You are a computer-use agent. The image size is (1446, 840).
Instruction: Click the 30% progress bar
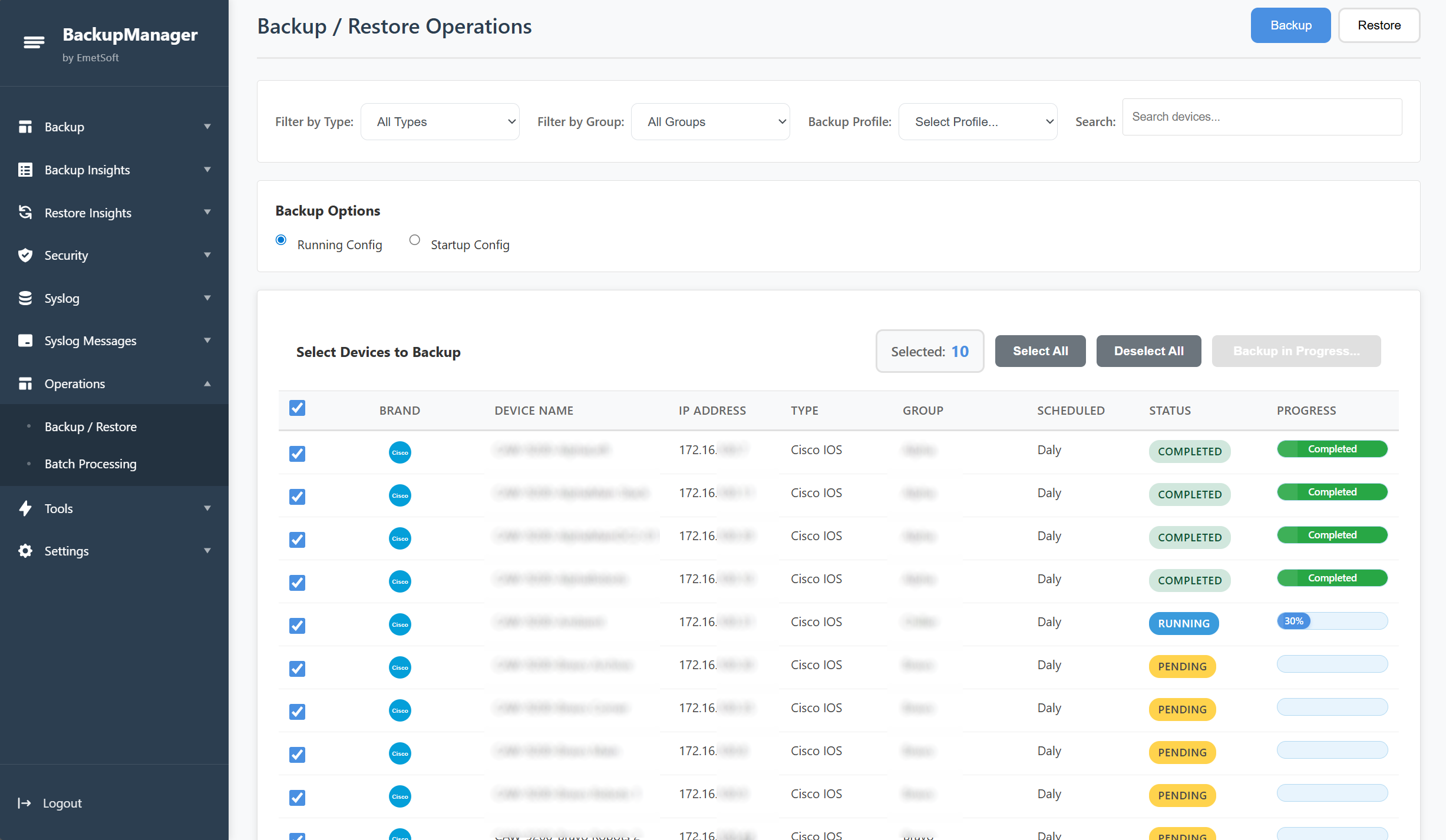[1332, 621]
